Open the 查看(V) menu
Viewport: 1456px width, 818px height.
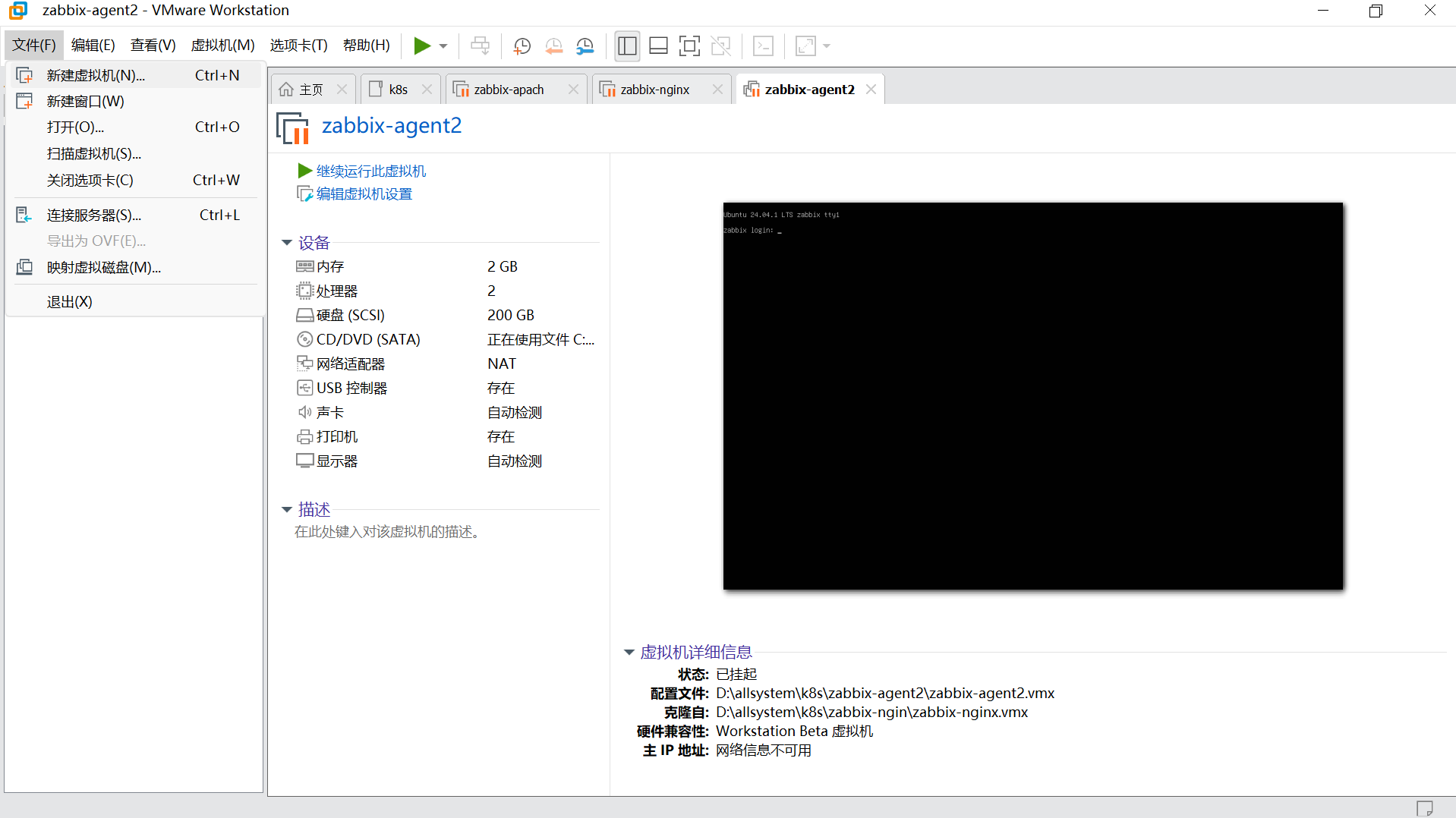pos(153,46)
